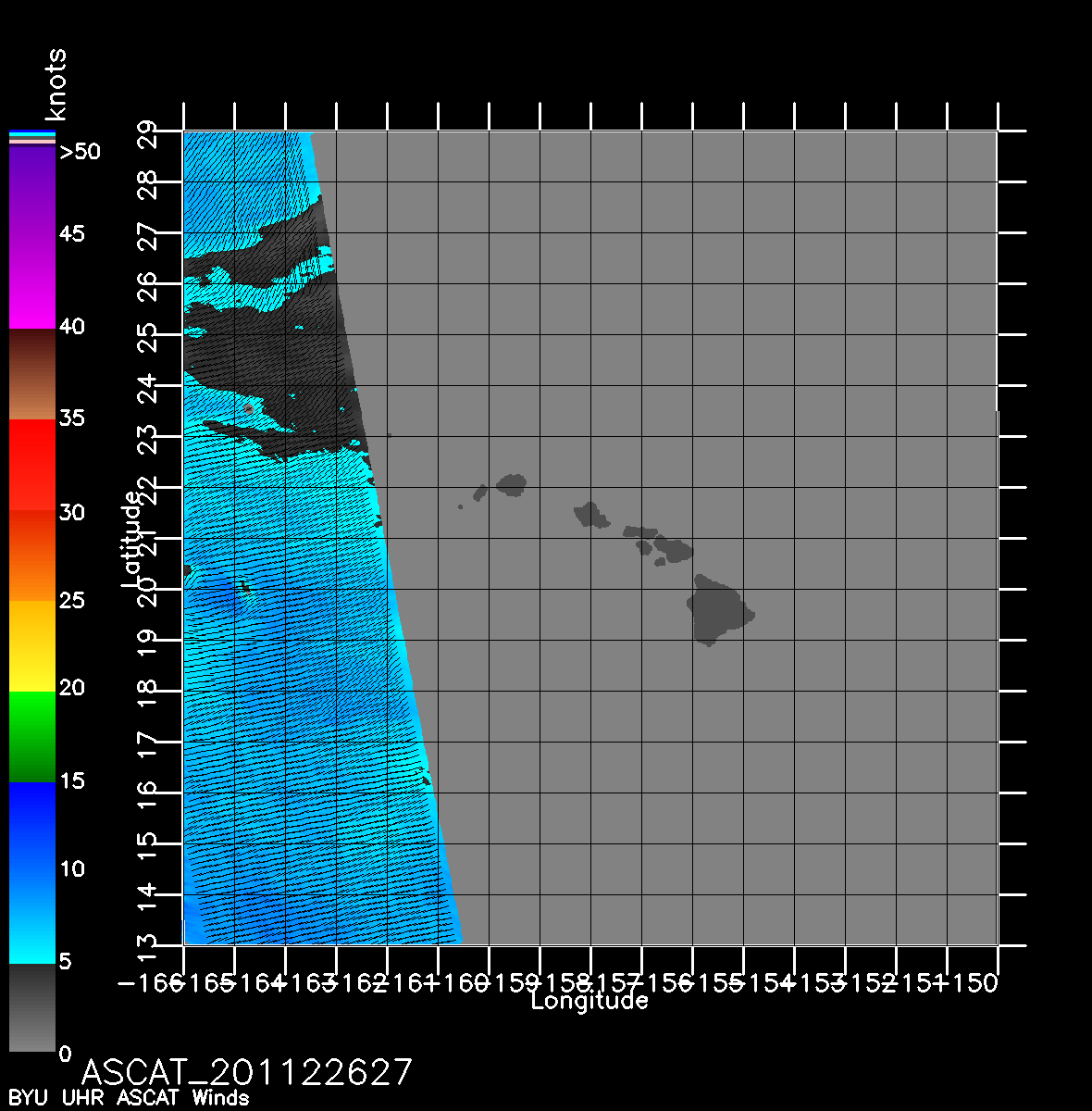Screen dimensions: 1092x1111
Task: Click the island of Maui on the map
Action: (x=675, y=549)
